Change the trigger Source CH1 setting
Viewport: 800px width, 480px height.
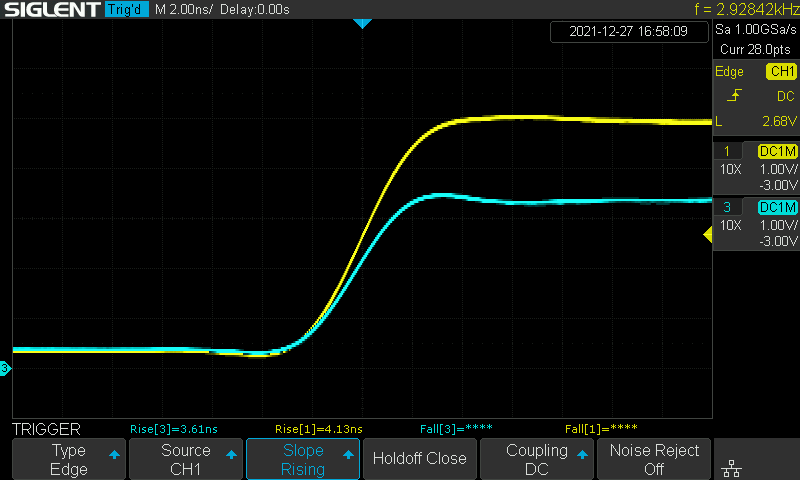tap(186, 459)
